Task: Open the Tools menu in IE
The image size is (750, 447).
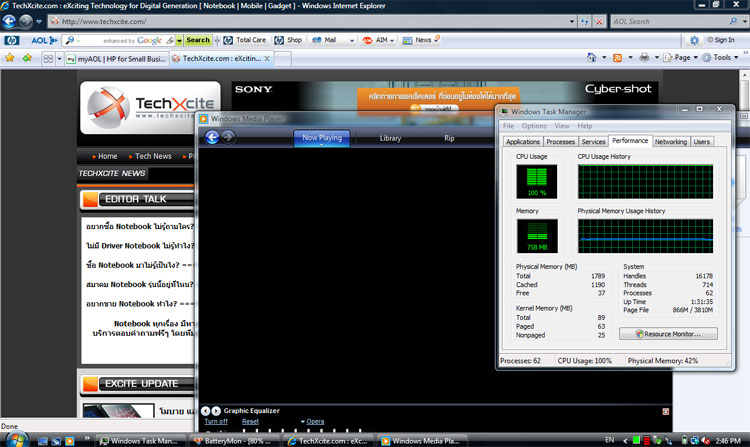Action: (x=720, y=57)
